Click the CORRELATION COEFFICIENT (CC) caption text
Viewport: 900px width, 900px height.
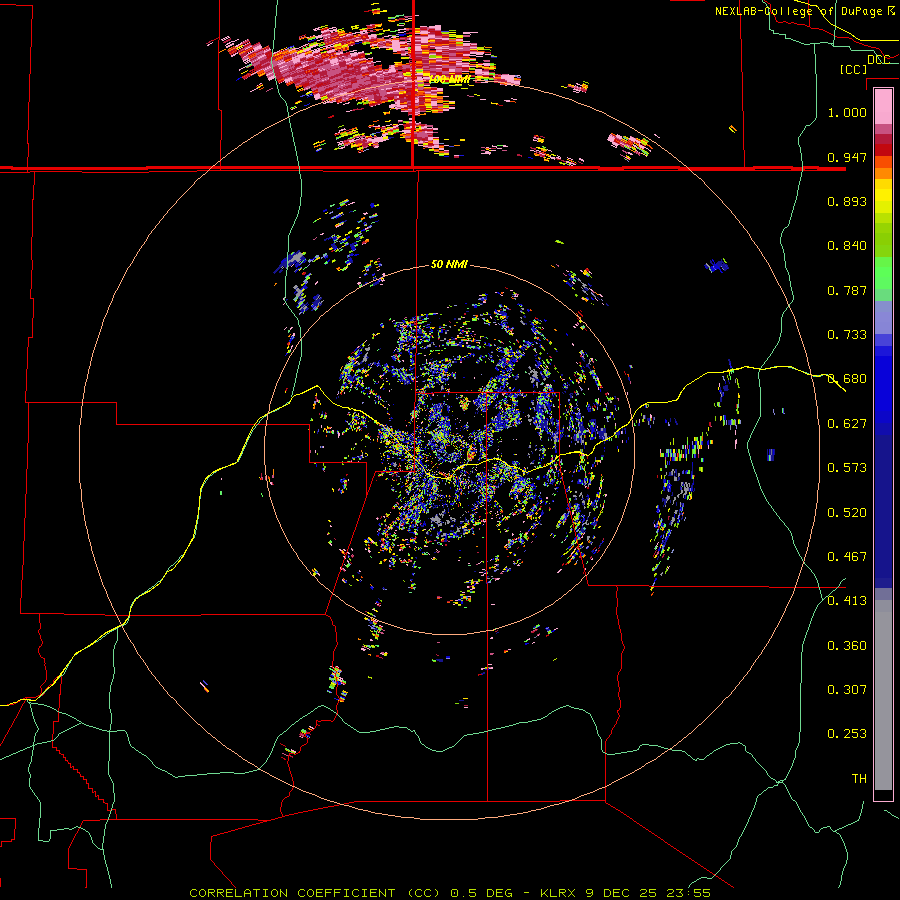315,893
